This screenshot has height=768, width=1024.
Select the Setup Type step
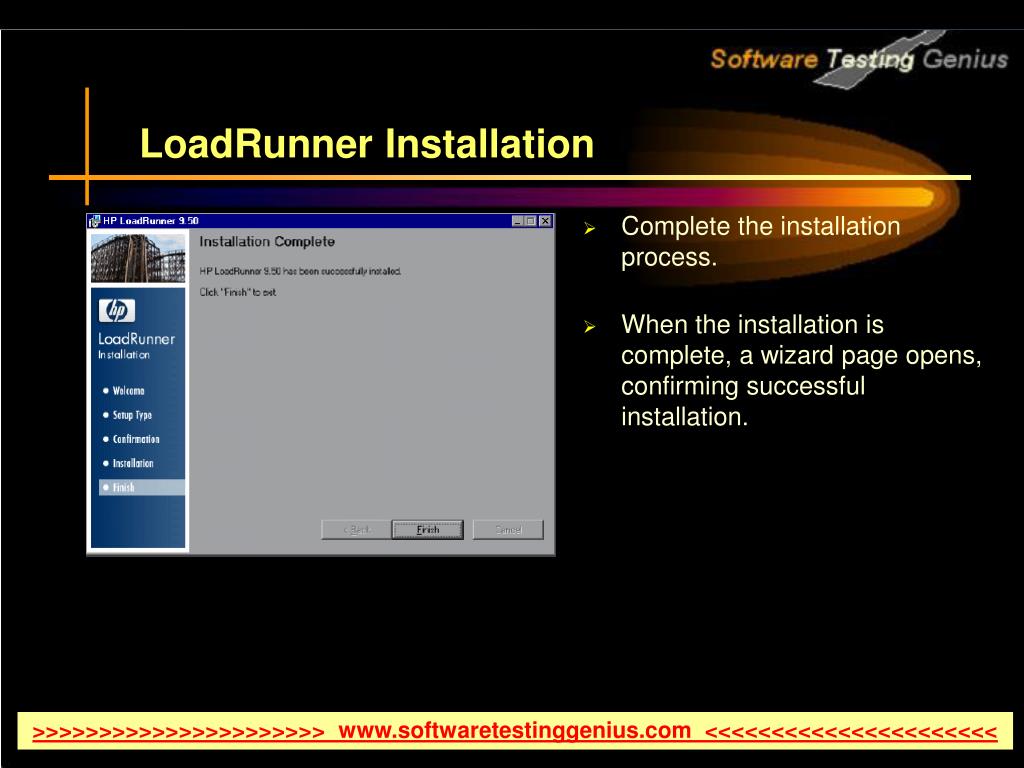pyautogui.click(x=127, y=415)
